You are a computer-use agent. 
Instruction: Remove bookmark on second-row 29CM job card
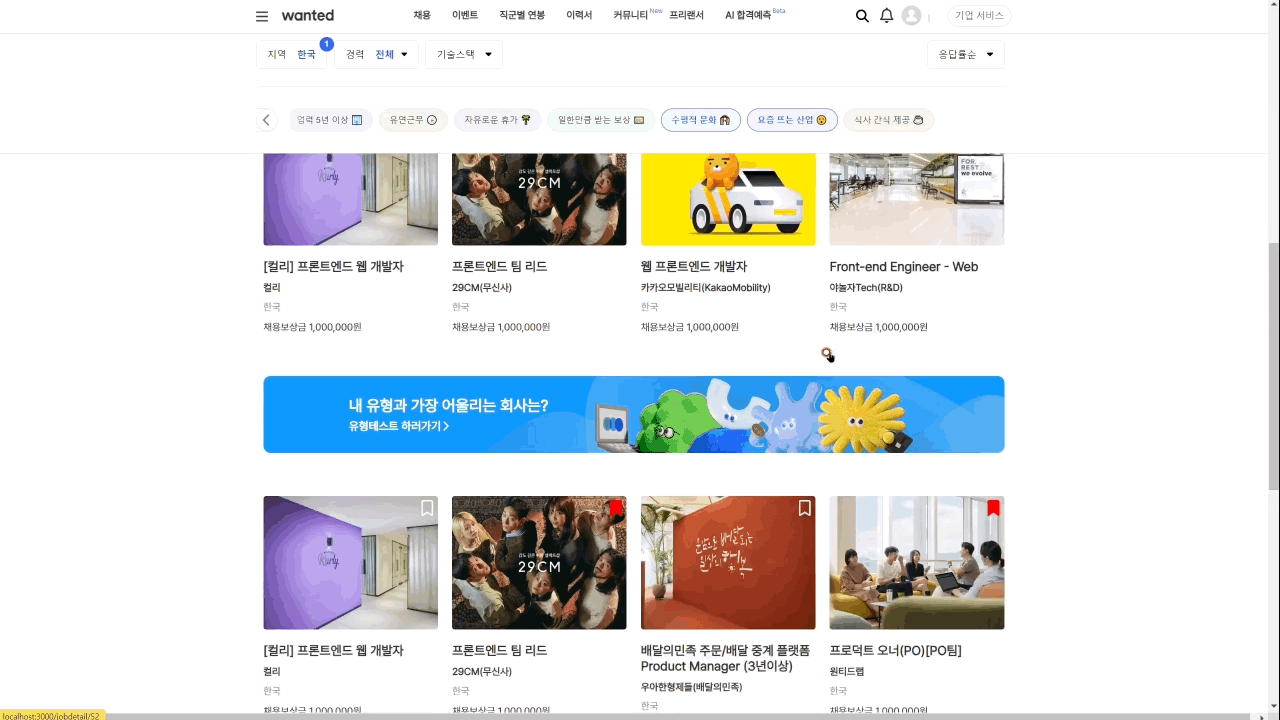(x=616, y=508)
